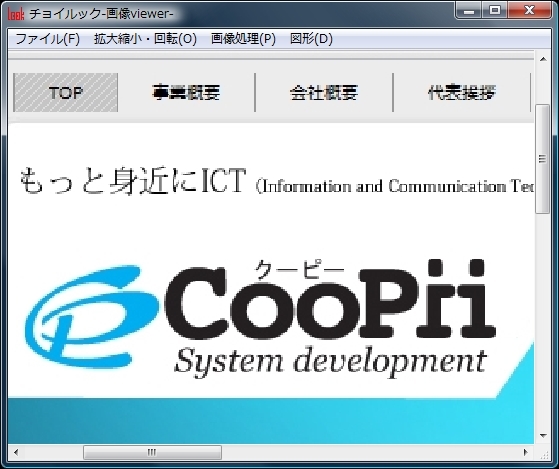The height and width of the screenshot is (469, 559).
Task: Click the horizontal scrollbar right arrow
Action: [525, 452]
